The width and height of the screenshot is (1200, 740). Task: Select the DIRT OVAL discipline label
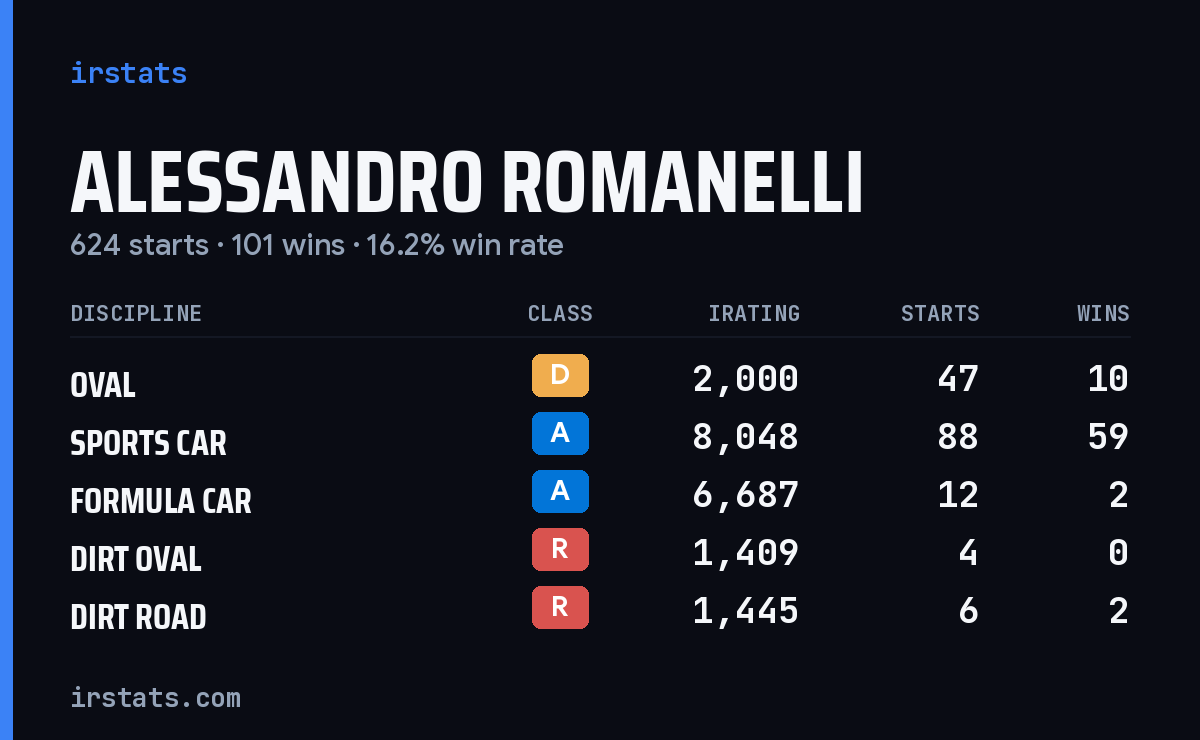click(x=136, y=559)
